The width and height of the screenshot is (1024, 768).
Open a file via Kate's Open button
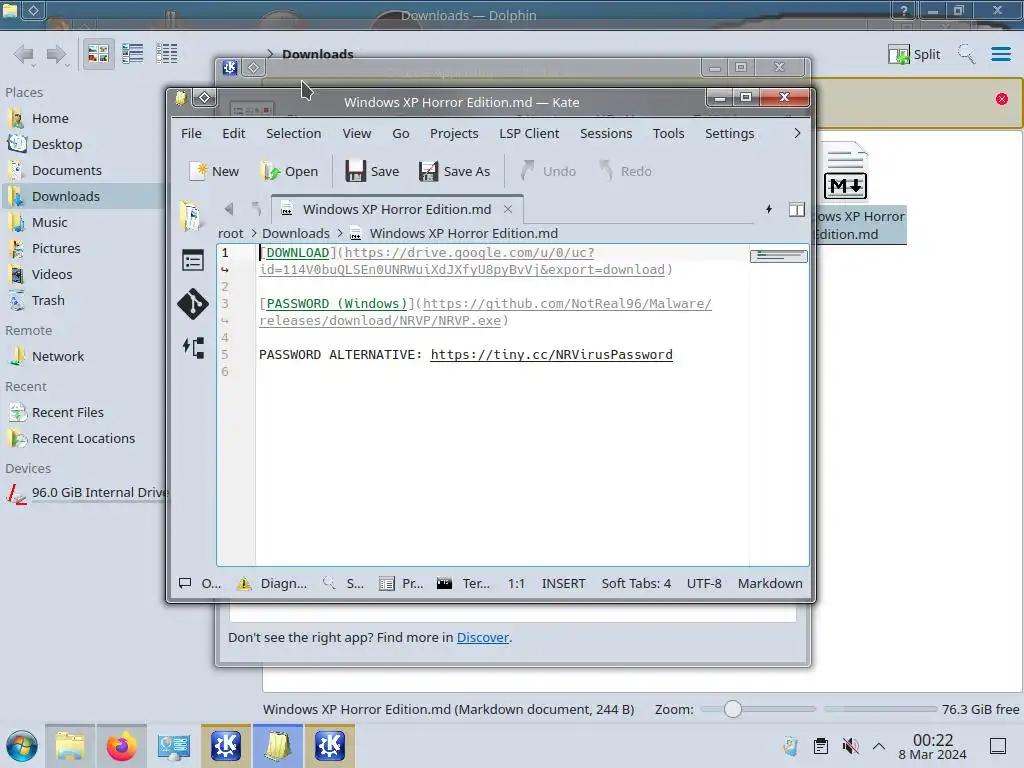pyautogui.click(x=289, y=171)
